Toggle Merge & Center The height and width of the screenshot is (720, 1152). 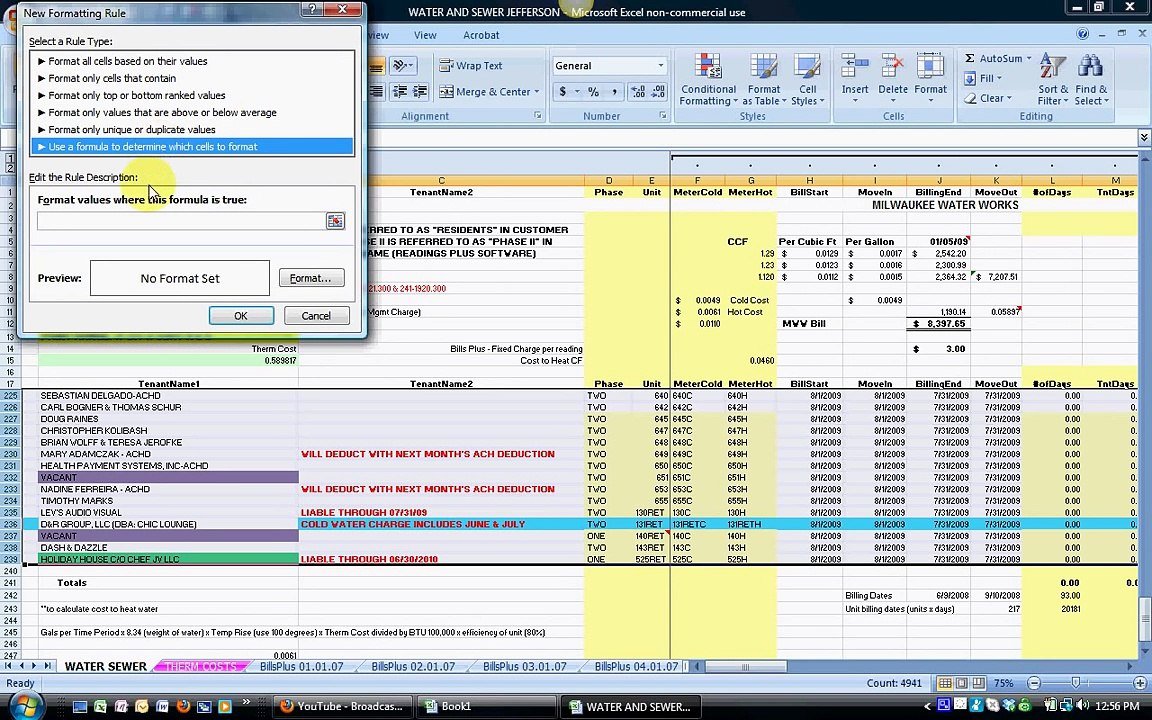click(x=484, y=92)
